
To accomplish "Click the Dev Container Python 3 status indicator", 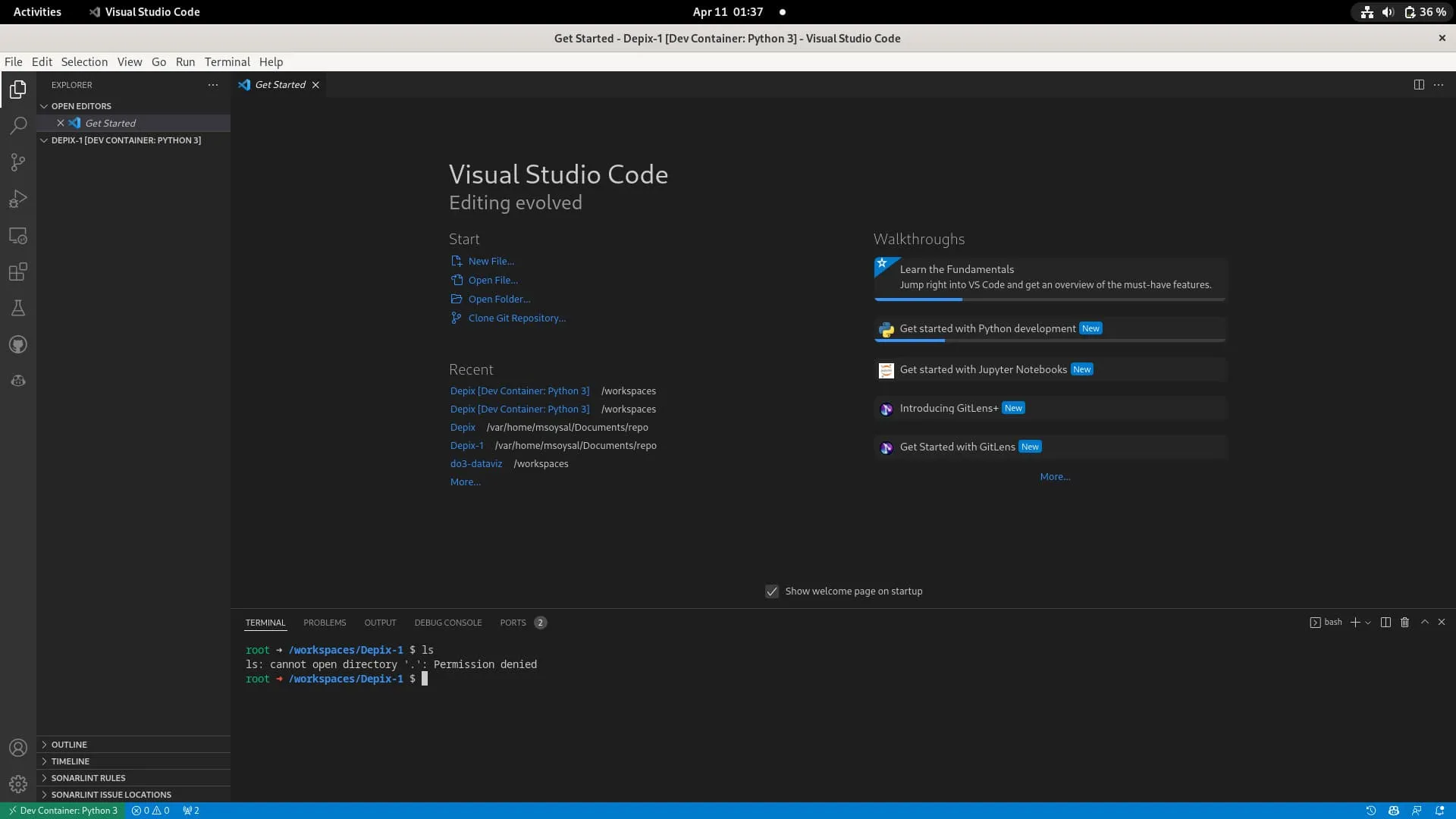I will tap(63, 811).
